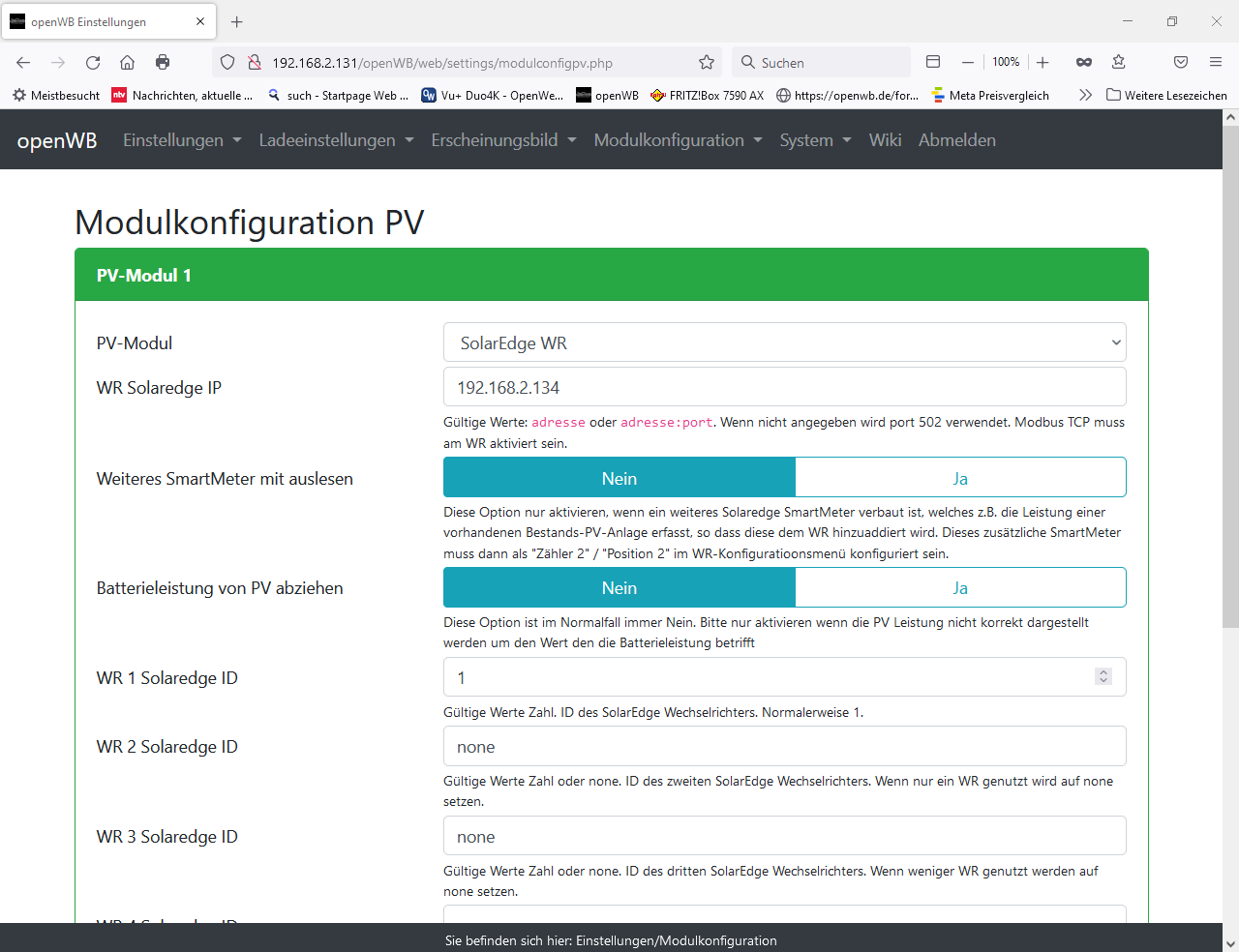The image size is (1239, 952).
Task: Open a new browser tab
Action: point(237,21)
